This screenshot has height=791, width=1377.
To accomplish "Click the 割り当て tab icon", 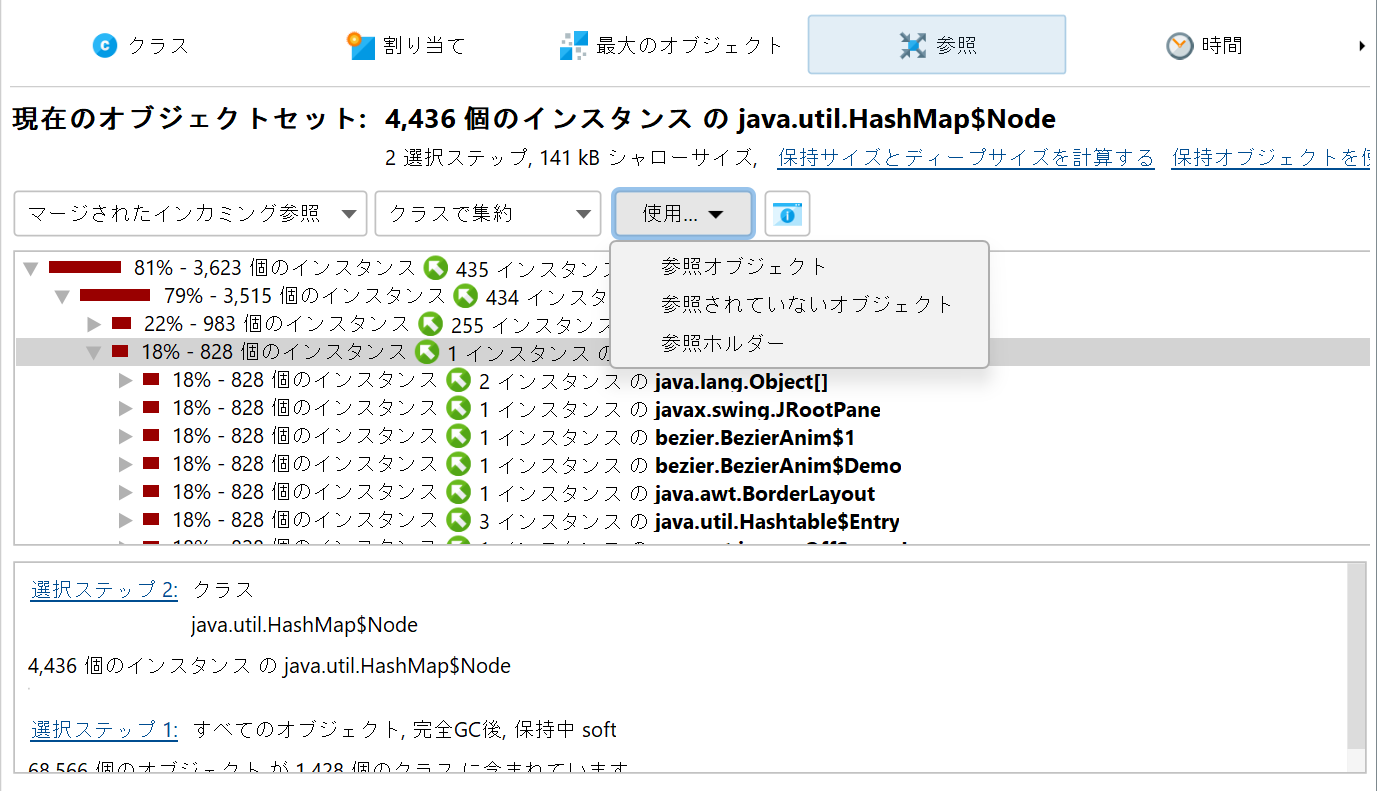I will click(360, 45).
